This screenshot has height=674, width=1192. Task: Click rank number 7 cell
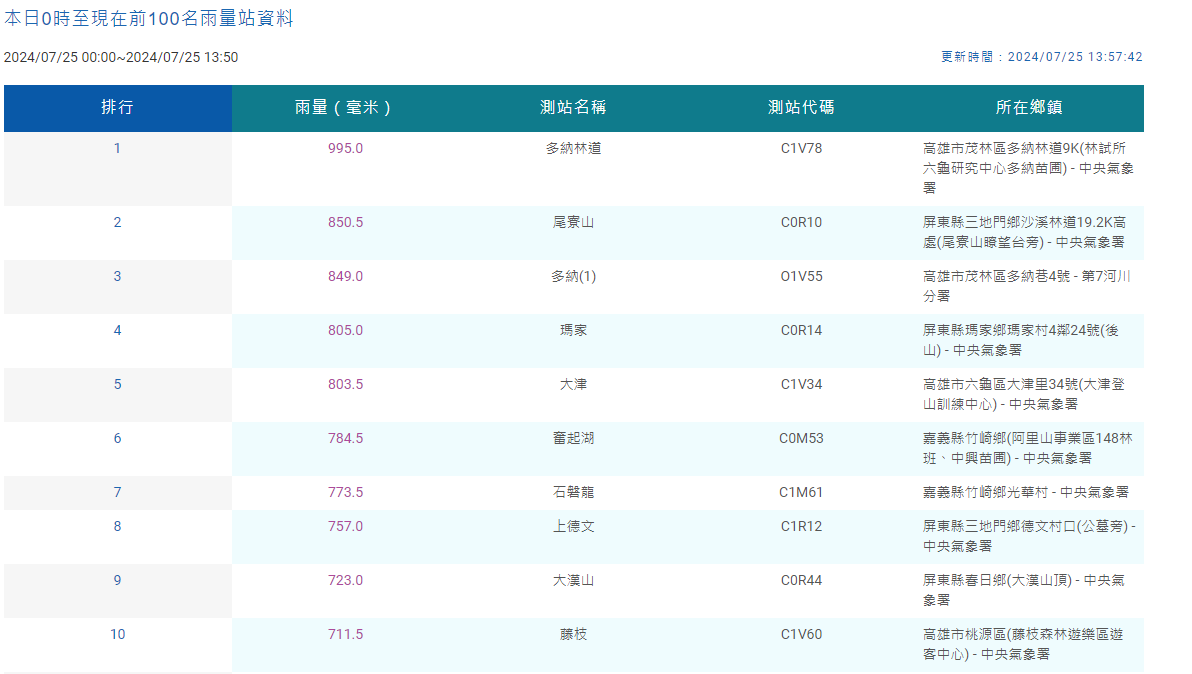click(118, 492)
